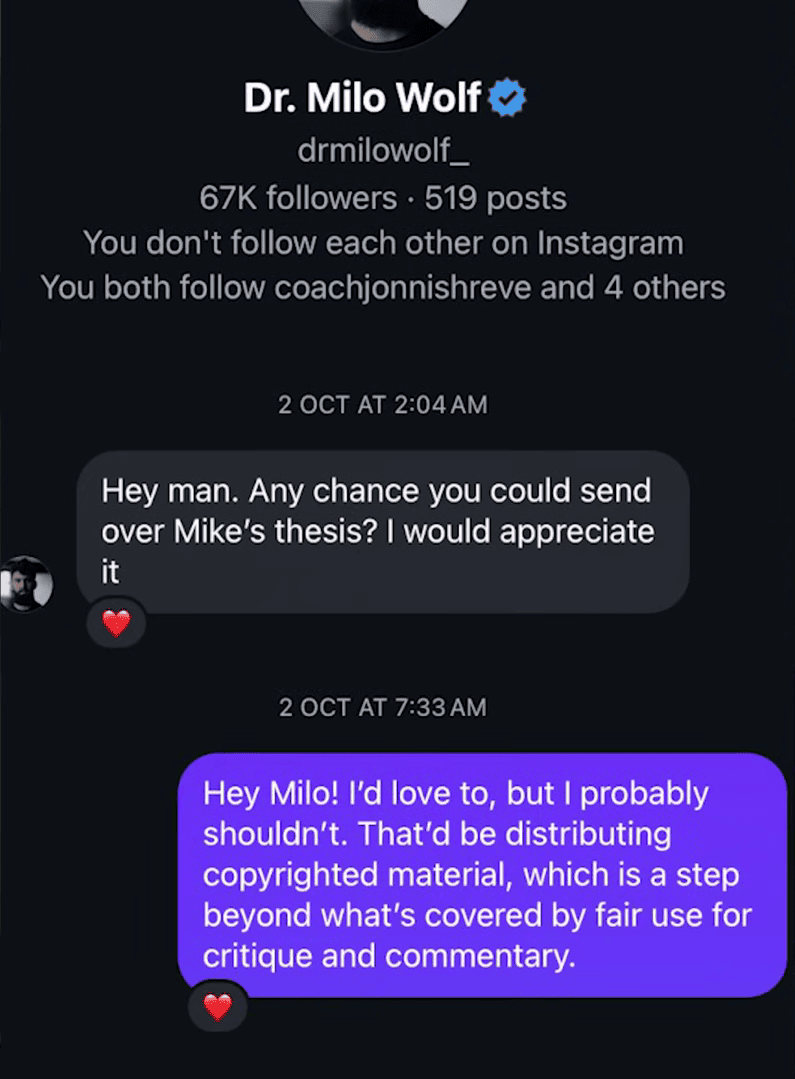Click the heart reaction under the purple message
Viewport: 795px width, 1079px height.
217,1006
